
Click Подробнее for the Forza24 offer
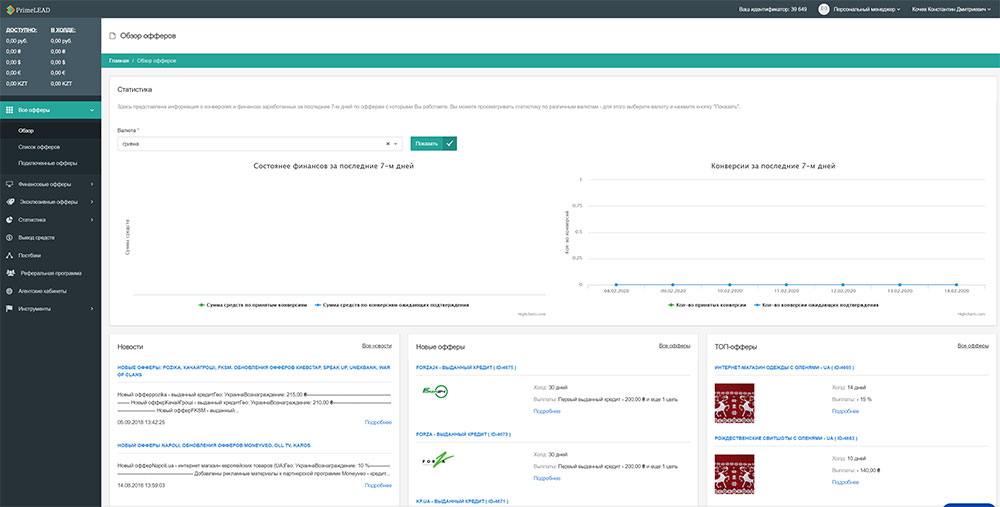coord(547,411)
